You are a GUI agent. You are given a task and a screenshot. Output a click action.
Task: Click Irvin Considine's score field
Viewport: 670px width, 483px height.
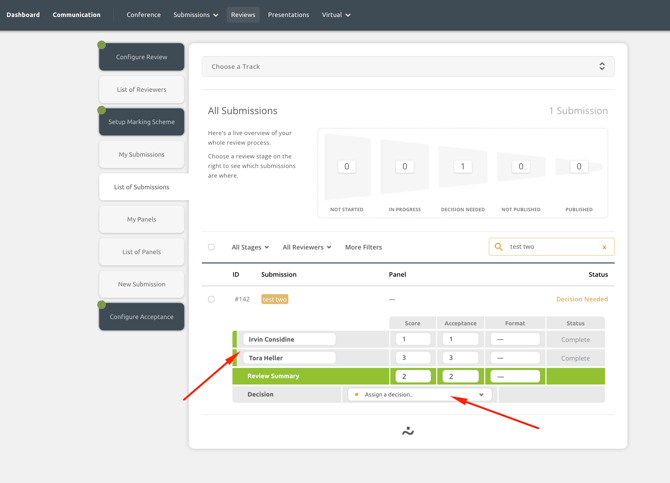[412, 339]
